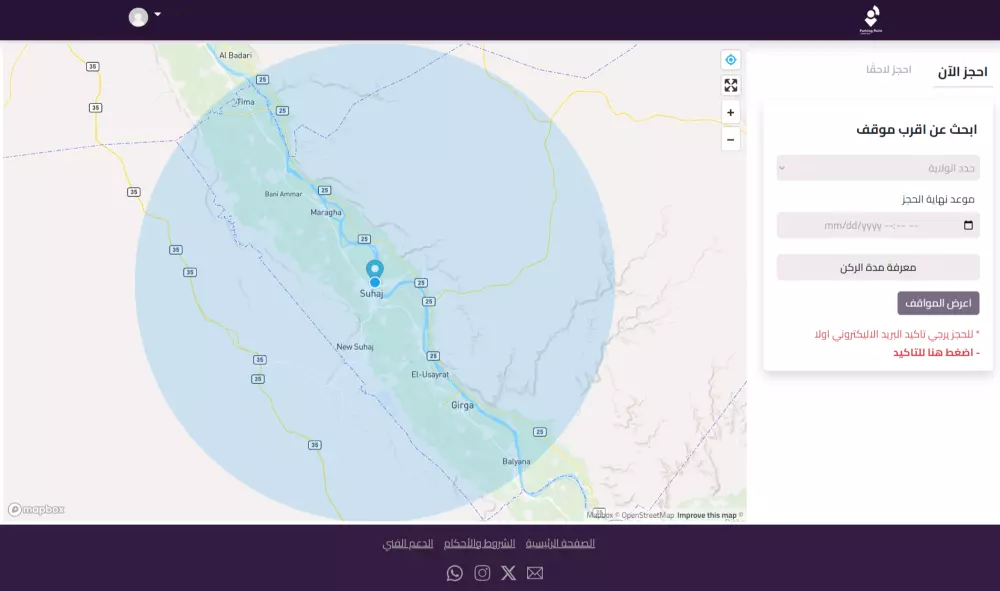Click the ابحث عن اقرب موقف heading
This screenshot has width=1000, height=591.
[x=916, y=129]
